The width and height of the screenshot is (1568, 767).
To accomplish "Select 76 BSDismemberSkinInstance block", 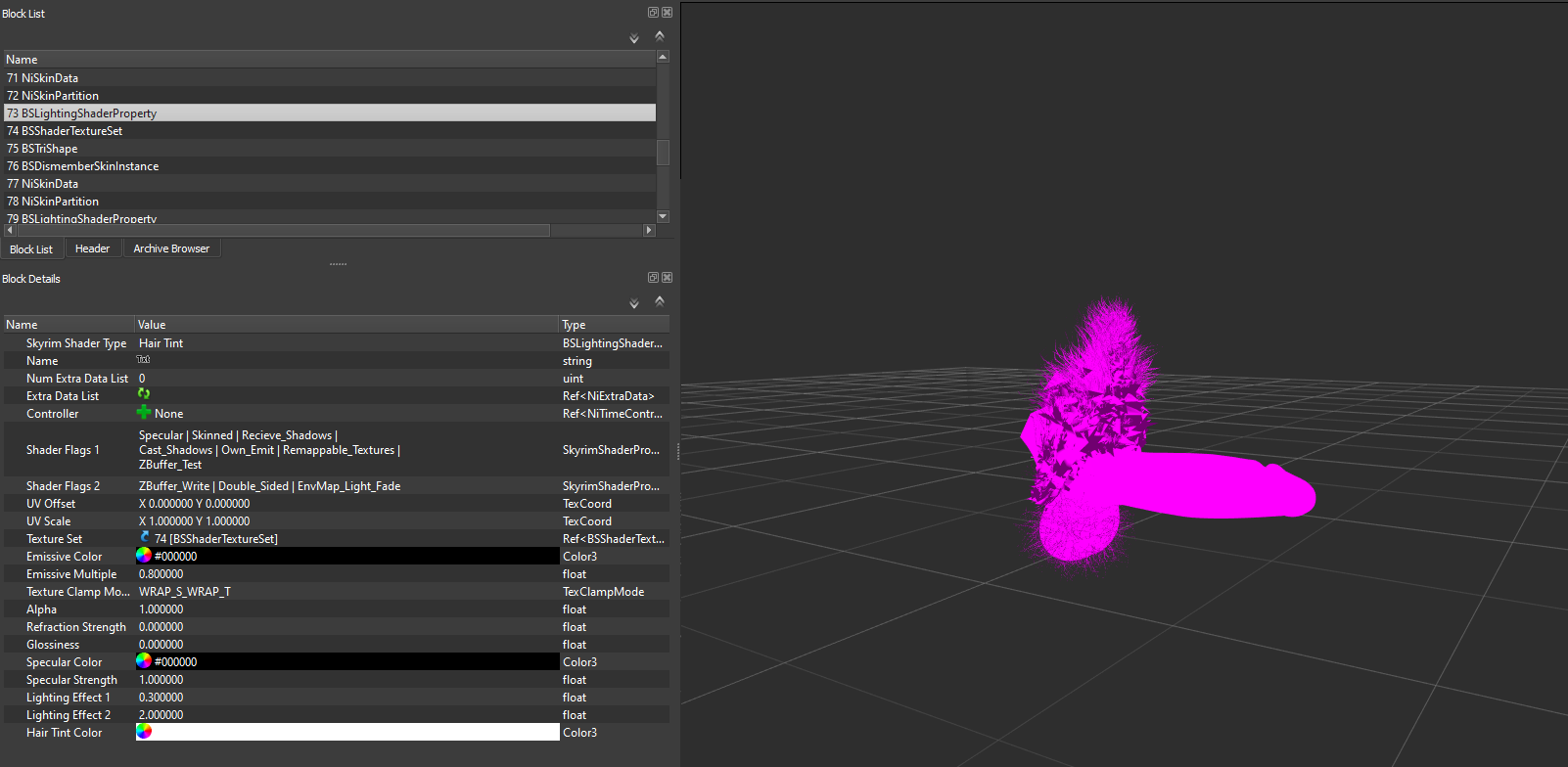I will [330, 165].
